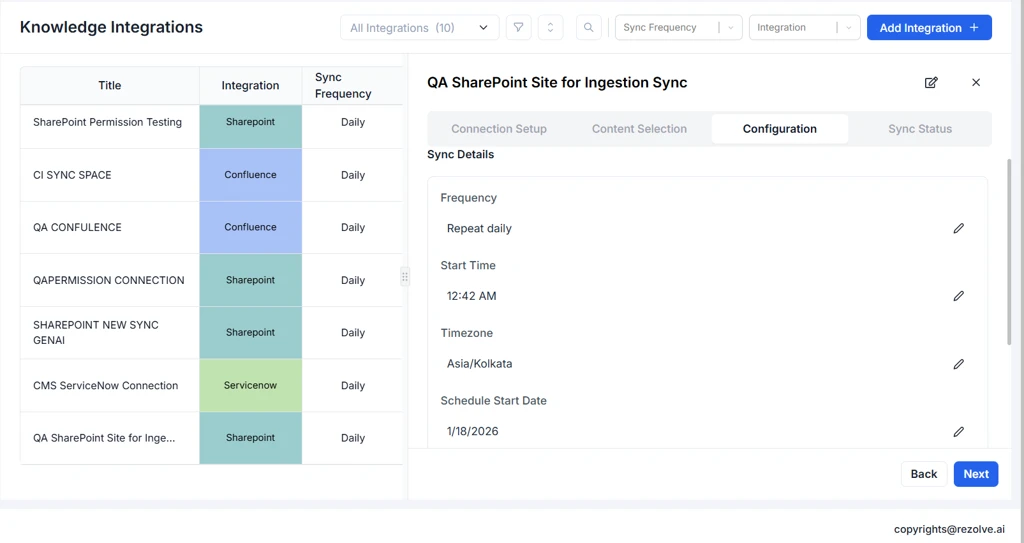Edit the Frequency field pencil icon
Viewport: 1024px width, 543px height.
(958, 228)
